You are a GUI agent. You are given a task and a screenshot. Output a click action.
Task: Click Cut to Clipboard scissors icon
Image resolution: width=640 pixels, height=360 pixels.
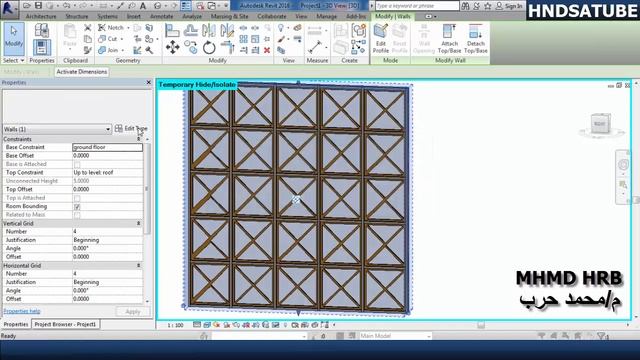[x=87, y=28]
